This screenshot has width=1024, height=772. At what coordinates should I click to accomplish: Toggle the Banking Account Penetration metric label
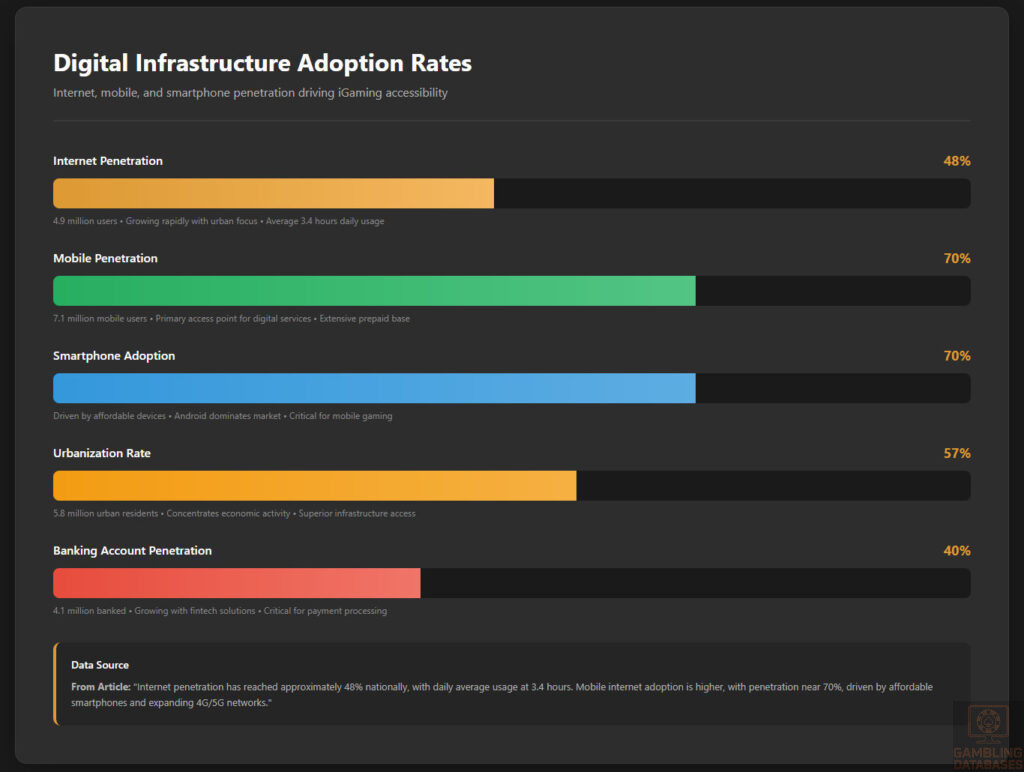coord(132,550)
